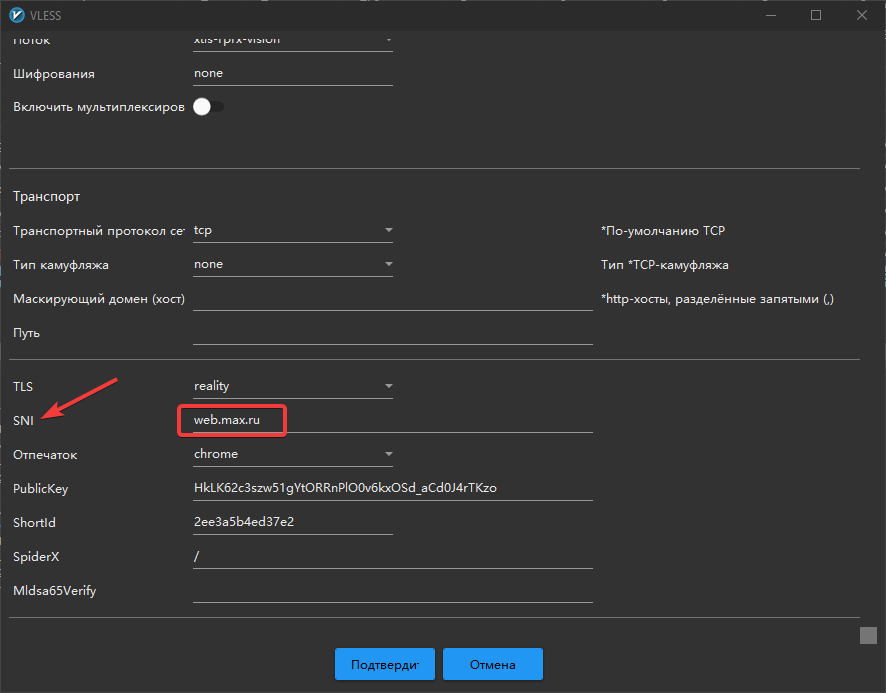Screen dimensions: 886x693
Task: Click the Шифрования label
Action: pos(54,74)
